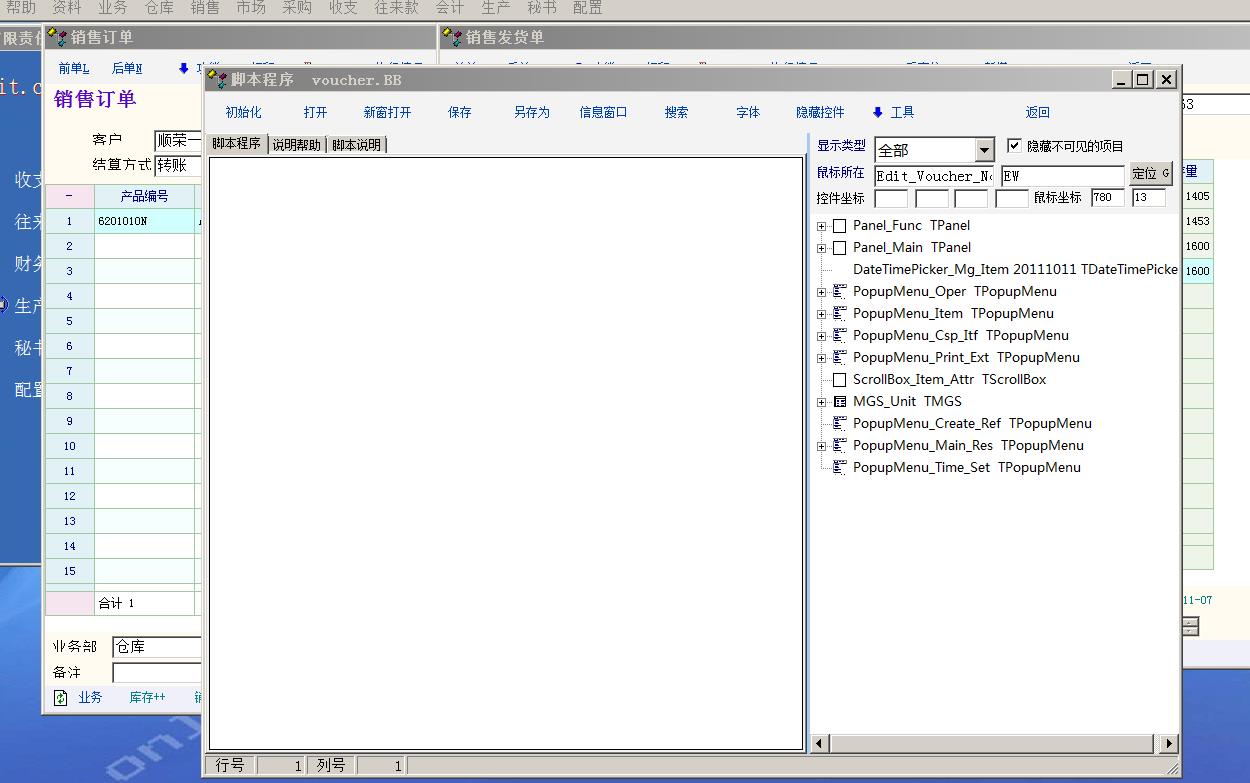Click the PopupMenu_Time_Set node icon
Viewport: 1250px width, 783px height.
point(840,468)
